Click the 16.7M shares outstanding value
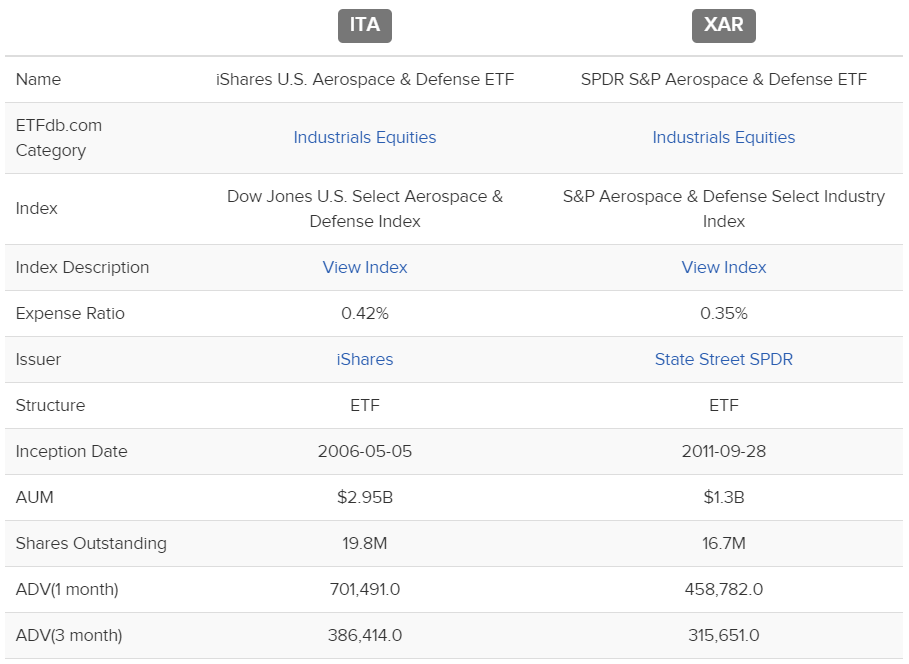Screen dimensions: 909x664 (723, 543)
